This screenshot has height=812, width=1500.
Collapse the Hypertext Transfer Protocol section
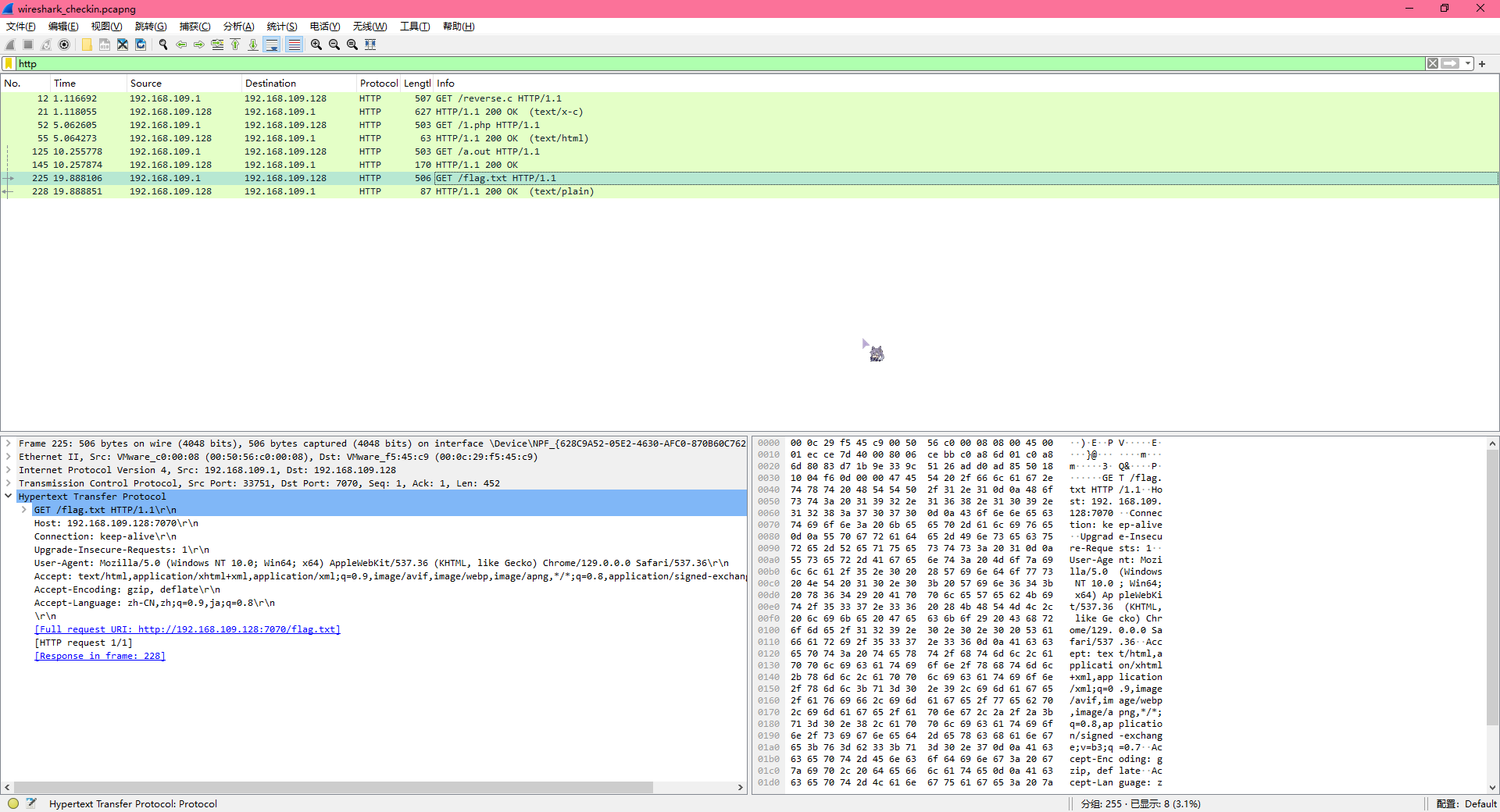click(9, 497)
